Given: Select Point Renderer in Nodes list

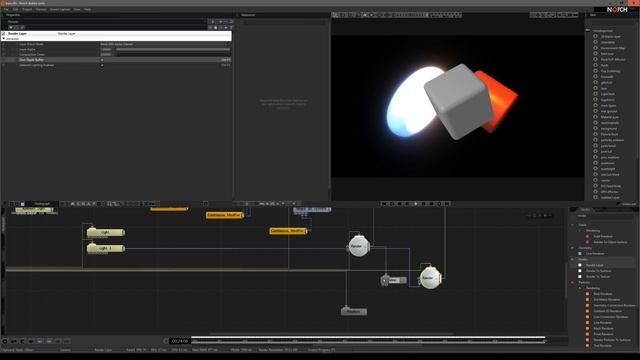Looking at the screenshot, I should pos(603,334).
